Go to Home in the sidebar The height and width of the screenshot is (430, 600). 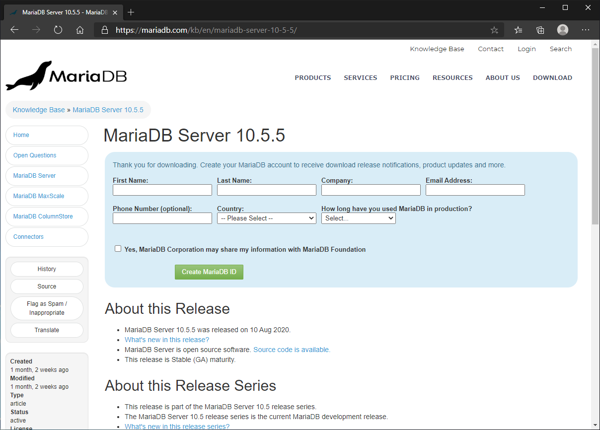[47, 135]
